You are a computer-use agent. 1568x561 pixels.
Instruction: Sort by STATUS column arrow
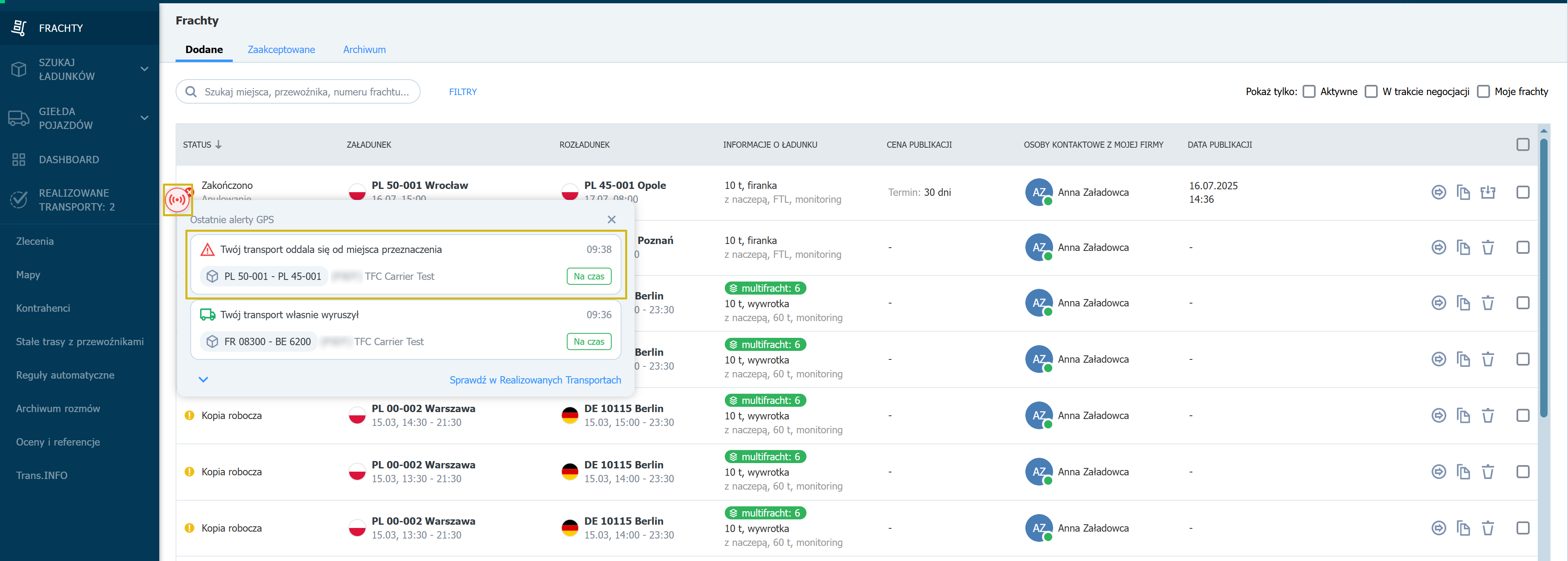pos(218,145)
